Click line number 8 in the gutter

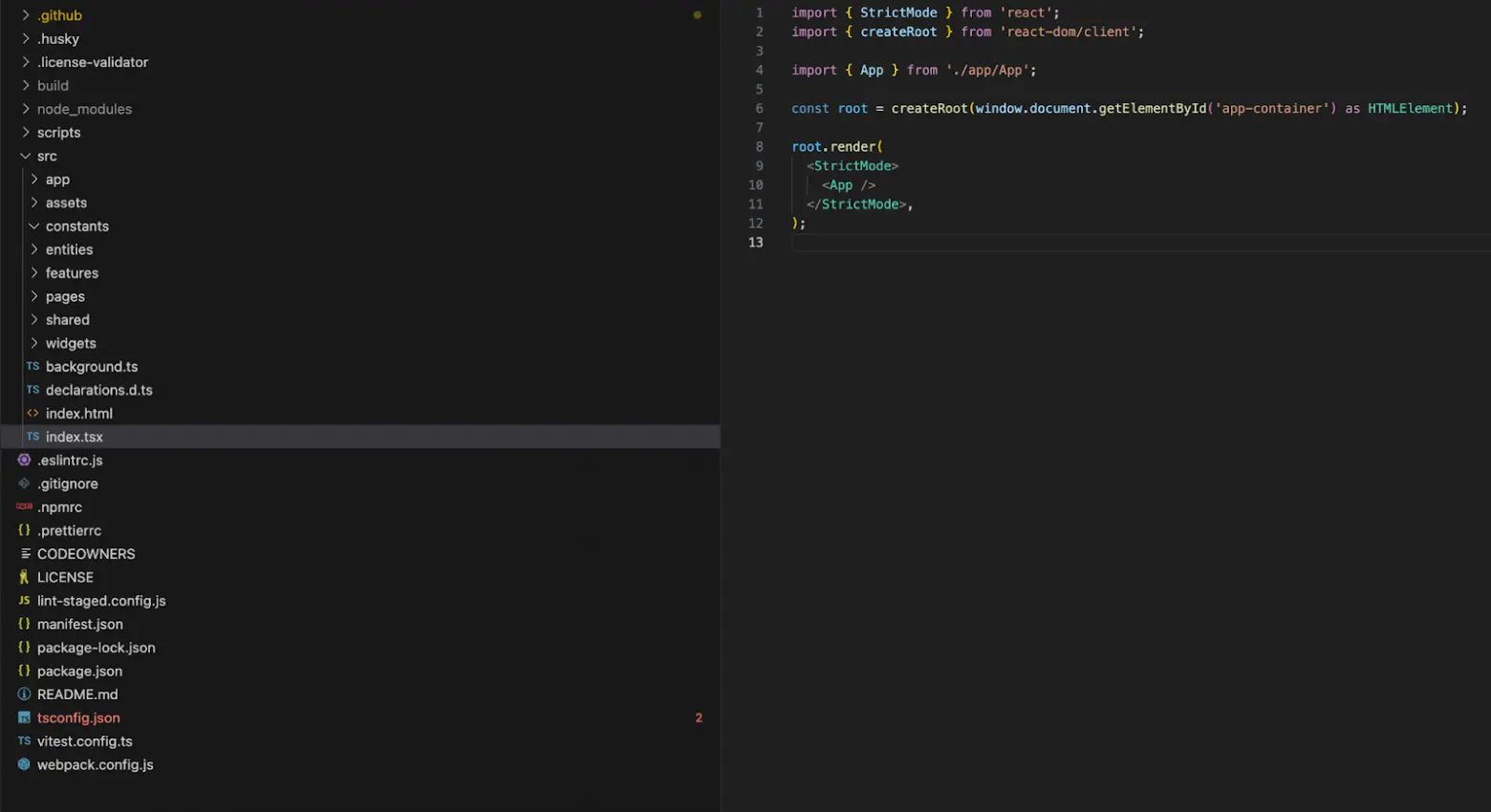pos(760,146)
